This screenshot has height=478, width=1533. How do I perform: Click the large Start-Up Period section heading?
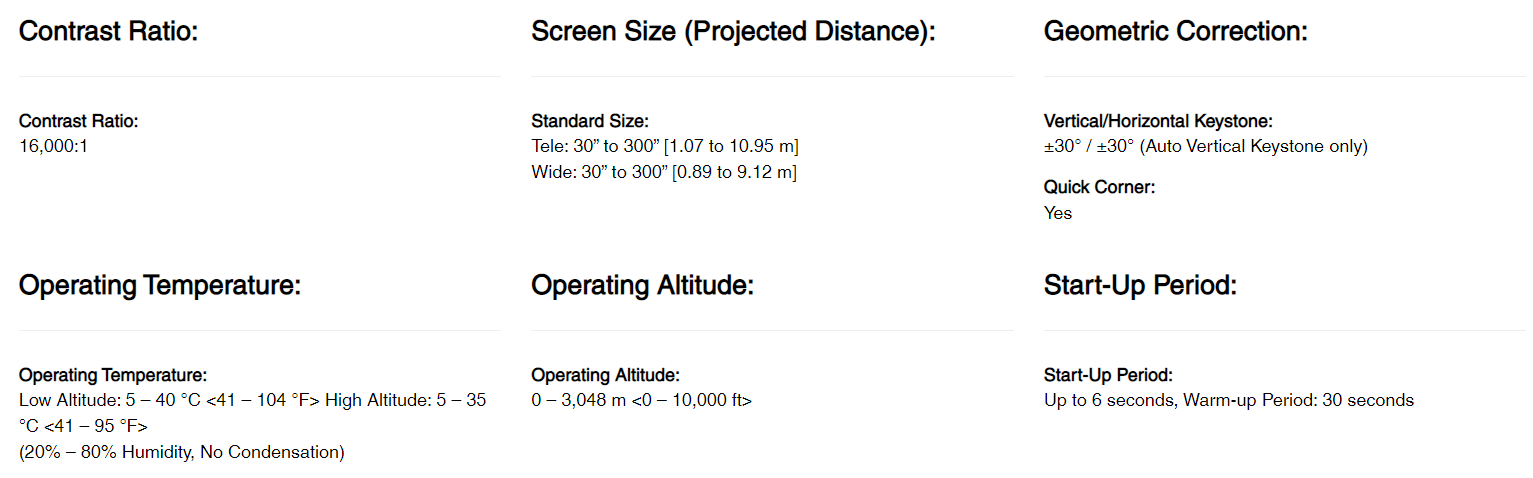click(1140, 286)
